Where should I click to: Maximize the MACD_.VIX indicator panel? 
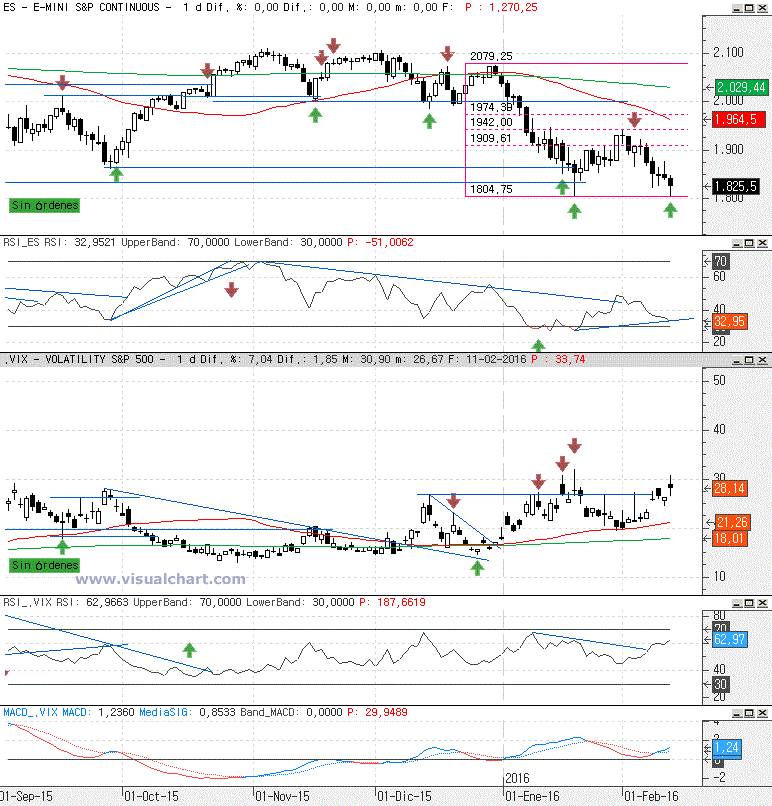click(749, 713)
